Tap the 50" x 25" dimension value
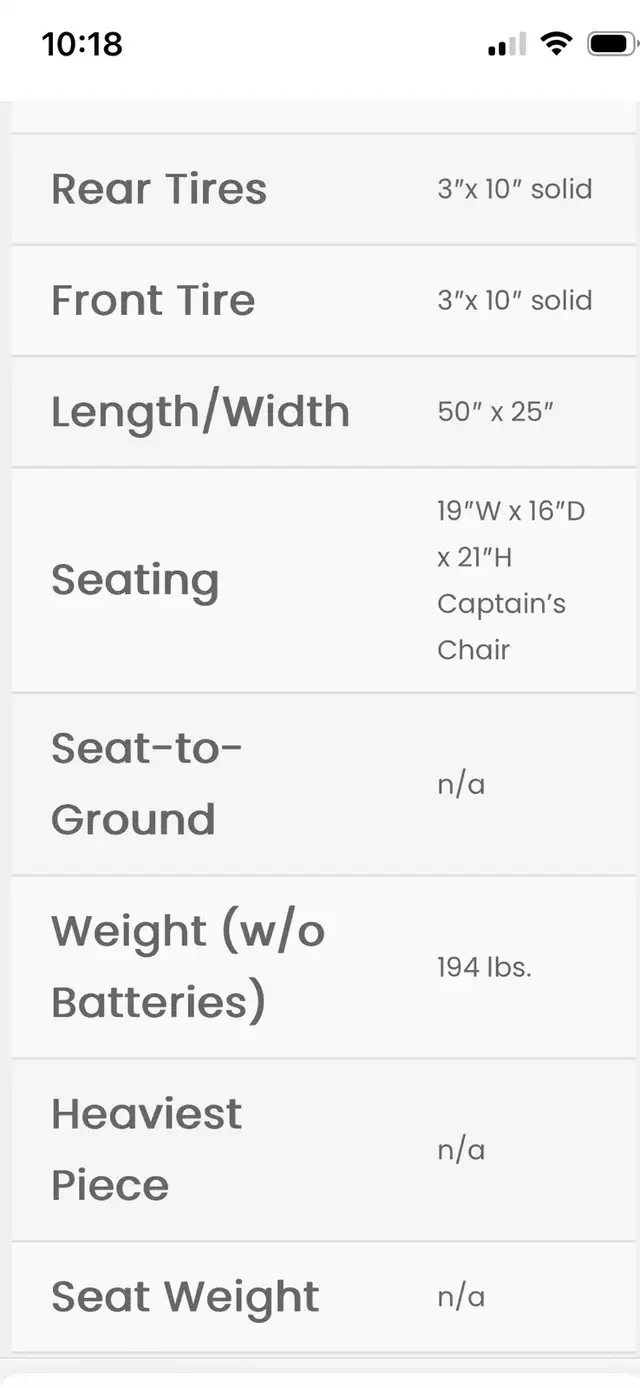Screen dimensions: 640x1388 (x=495, y=411)
